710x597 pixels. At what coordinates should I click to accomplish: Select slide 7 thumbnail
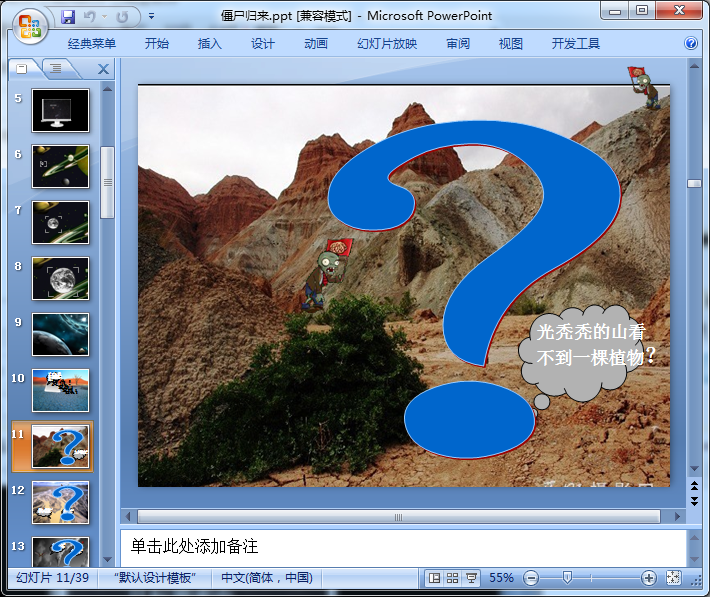(60, 222)
